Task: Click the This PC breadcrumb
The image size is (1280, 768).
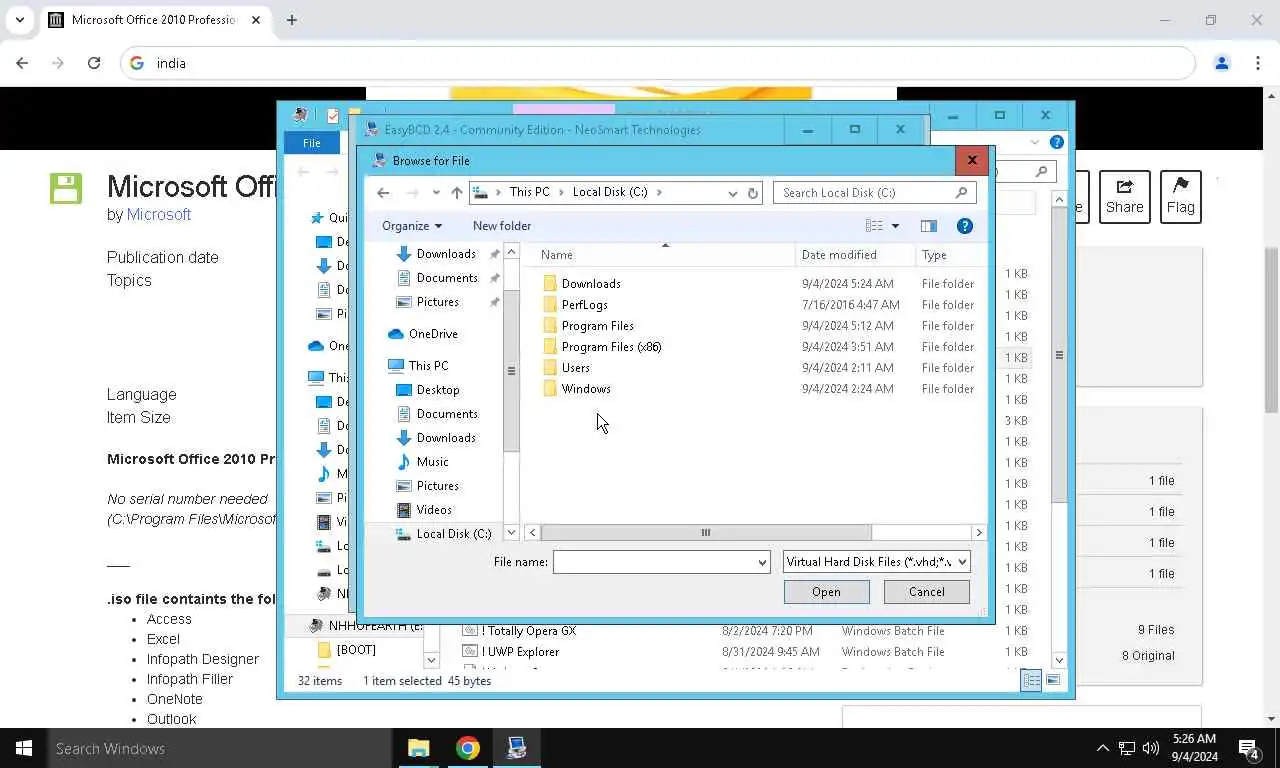Action: coord(529,193)
